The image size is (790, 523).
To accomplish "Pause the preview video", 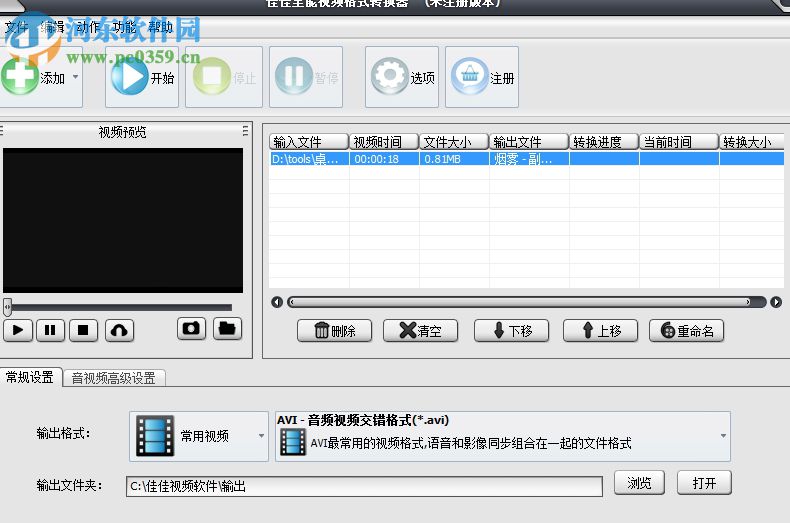I will (50, 331).
